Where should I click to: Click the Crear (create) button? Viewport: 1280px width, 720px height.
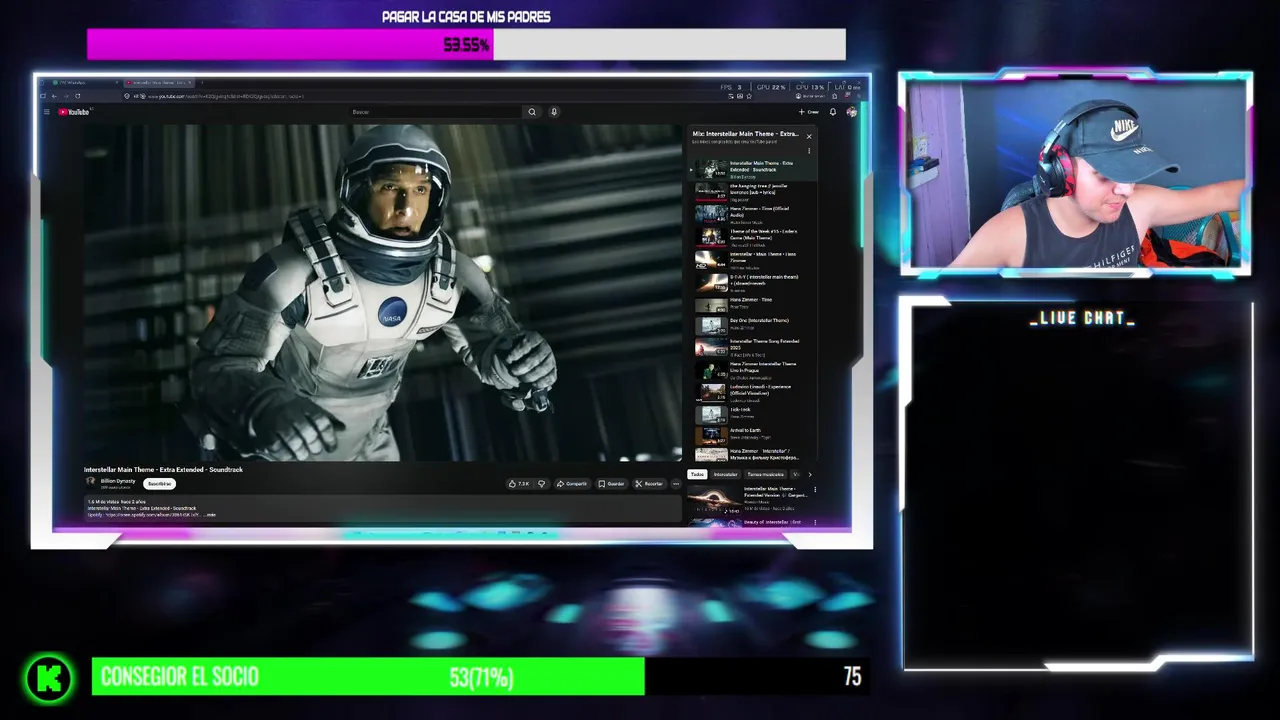[808, 112]
